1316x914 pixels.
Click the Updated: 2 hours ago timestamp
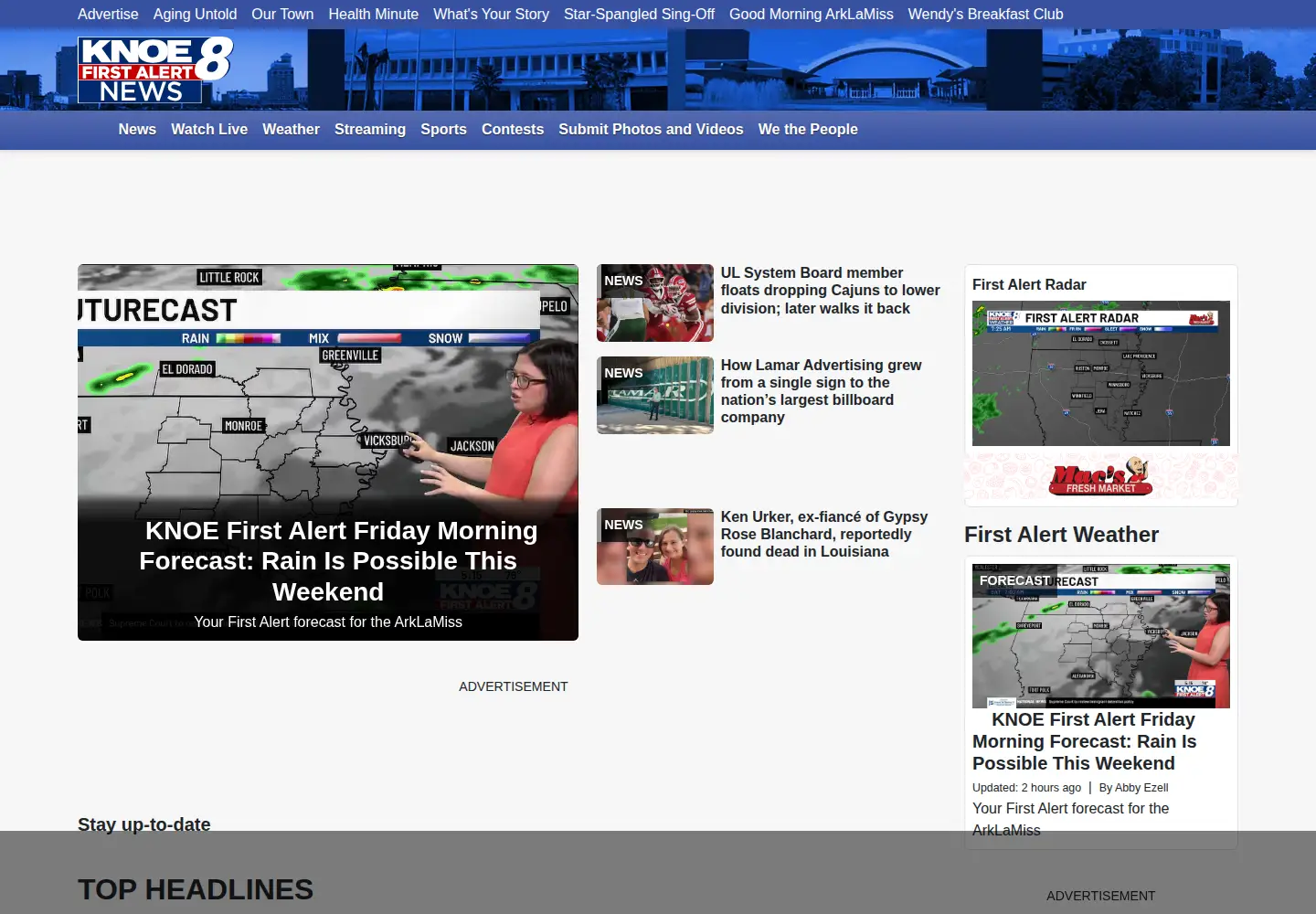(x=1026, y=788)
